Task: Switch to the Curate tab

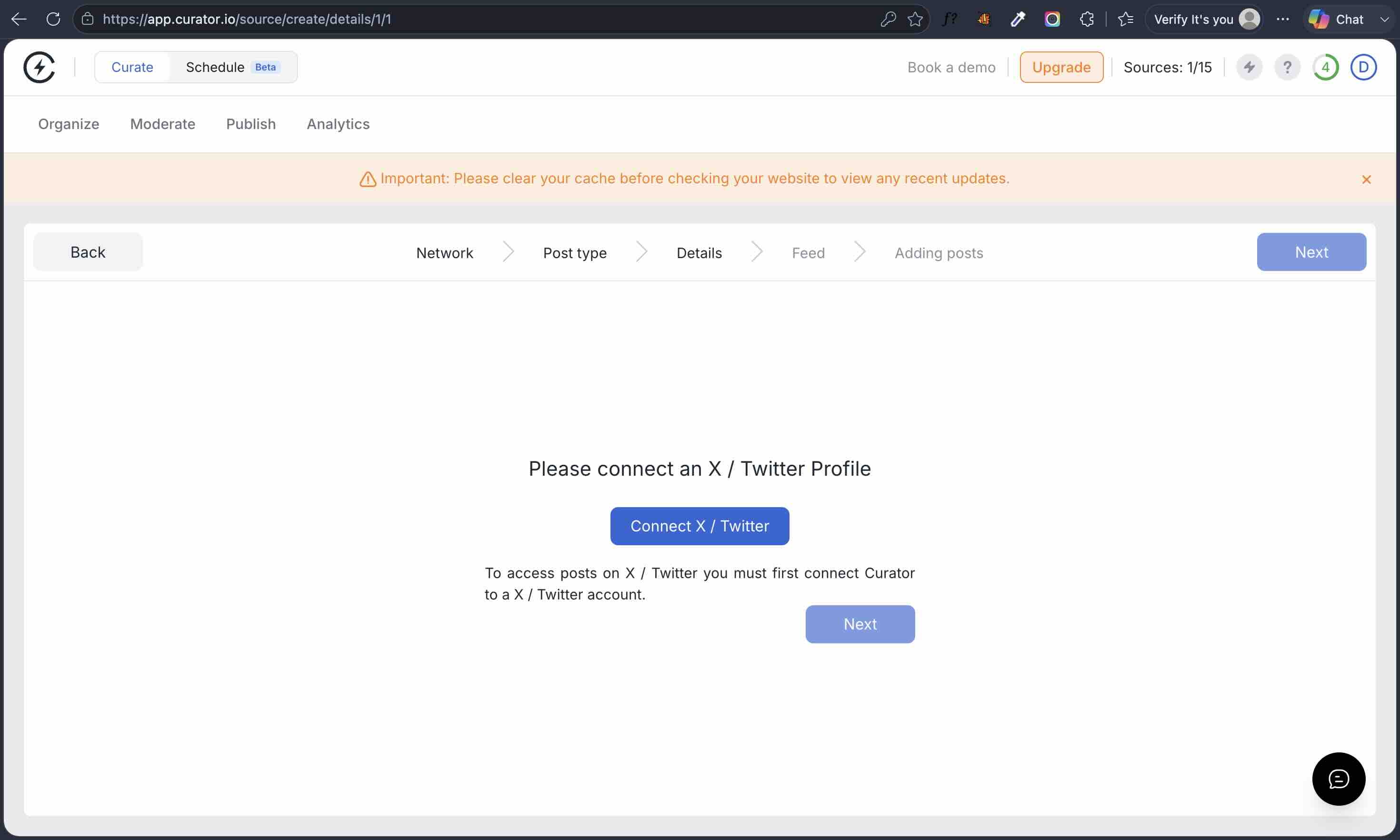Action: tap(132, 67)
